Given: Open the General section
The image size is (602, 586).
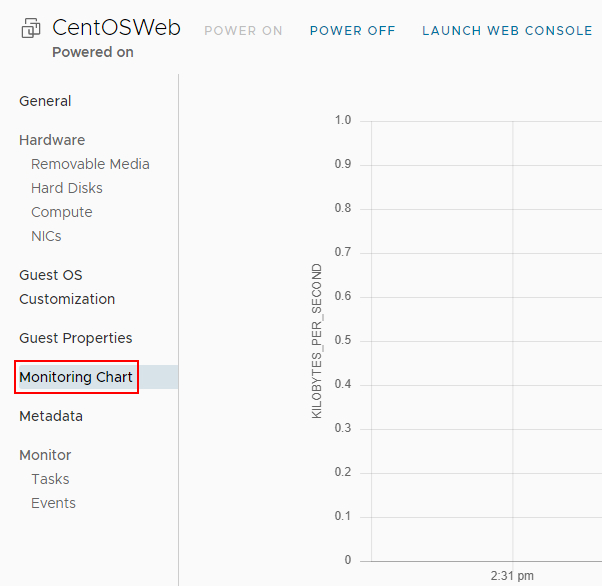Looking at the screenshot, I should (x=45, y=101).
